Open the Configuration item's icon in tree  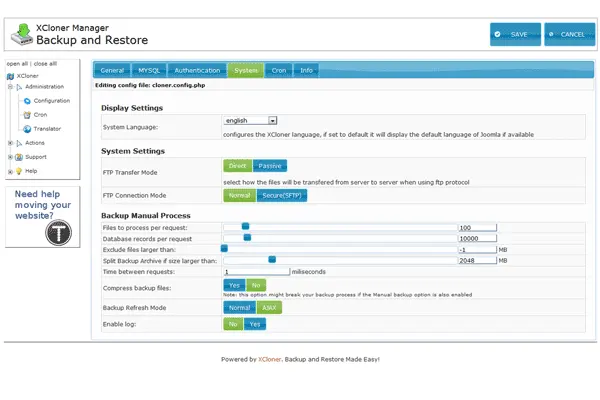pyautogui.click(x=26, y=101)
